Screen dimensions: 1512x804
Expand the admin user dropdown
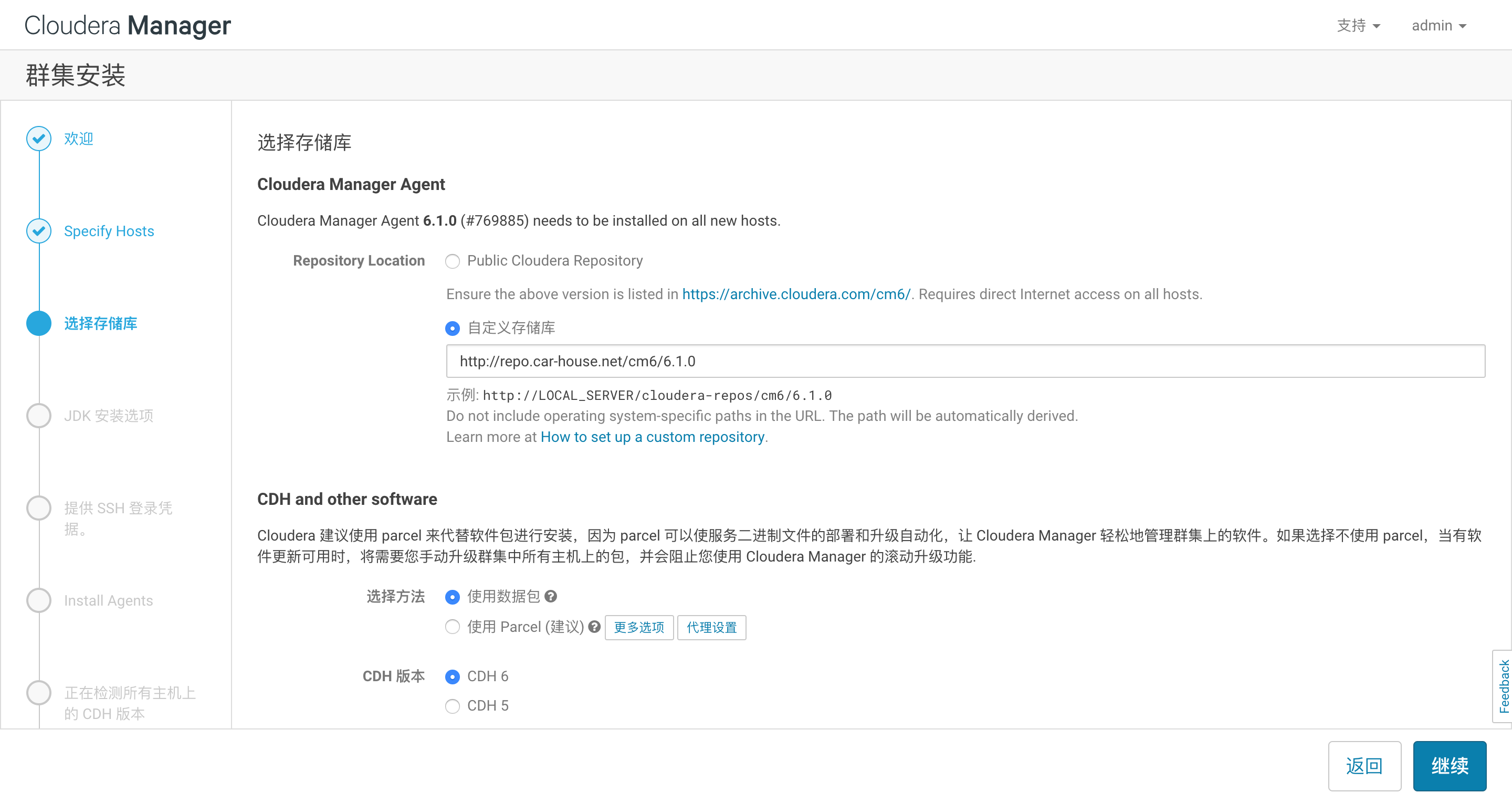coord(1438,25)
